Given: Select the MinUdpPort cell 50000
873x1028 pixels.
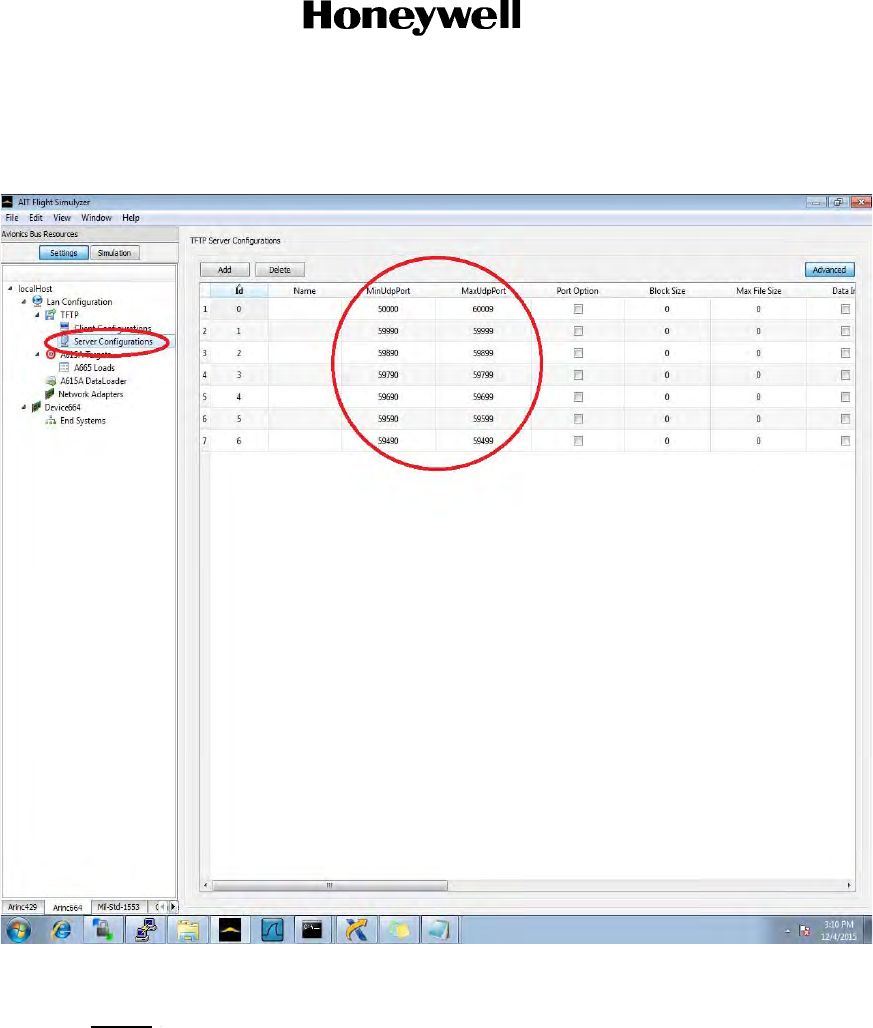Looking at the screenshot, I should click(388, 309).
